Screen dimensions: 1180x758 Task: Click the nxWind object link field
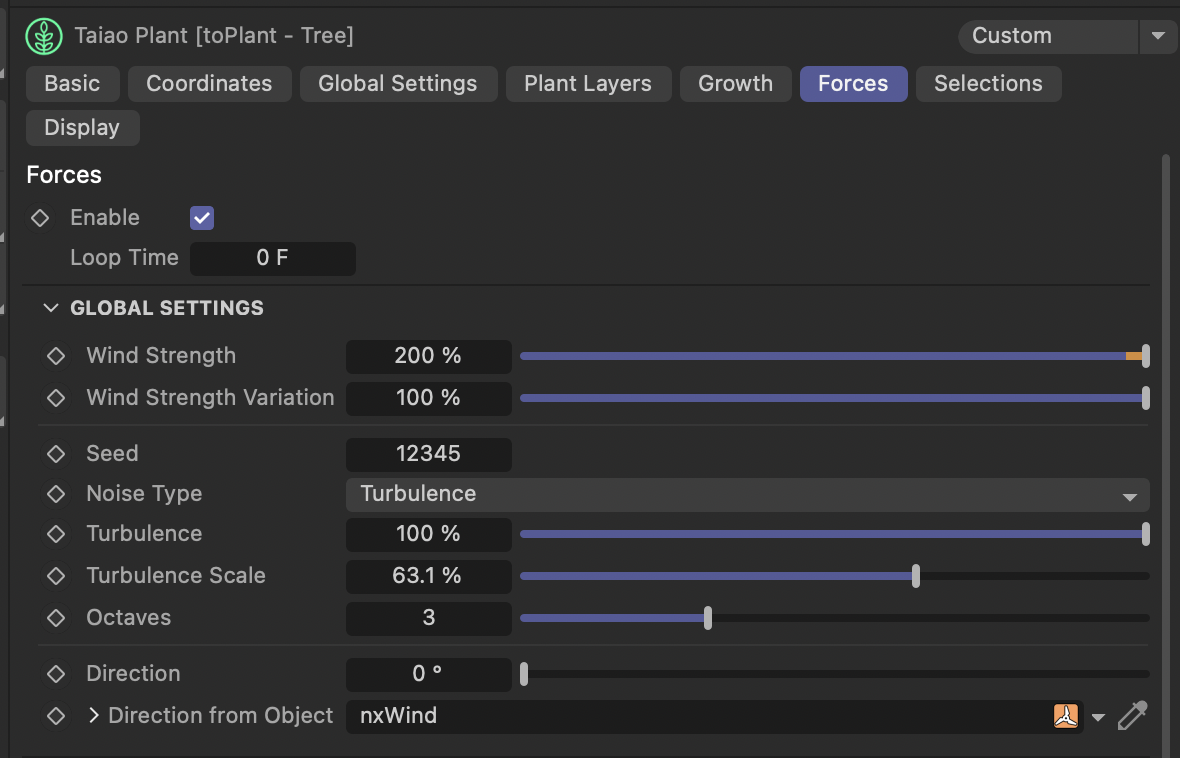pos(714,716)
